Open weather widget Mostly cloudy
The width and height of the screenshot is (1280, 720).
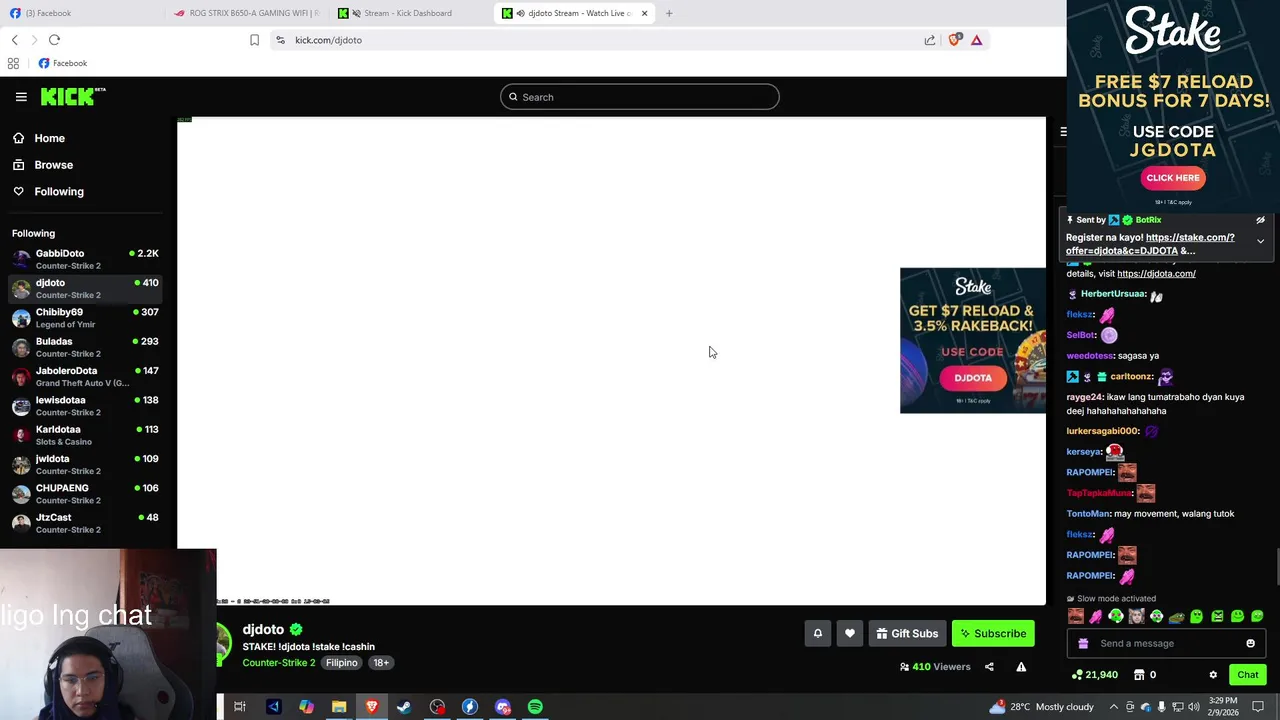point(1041,707)
